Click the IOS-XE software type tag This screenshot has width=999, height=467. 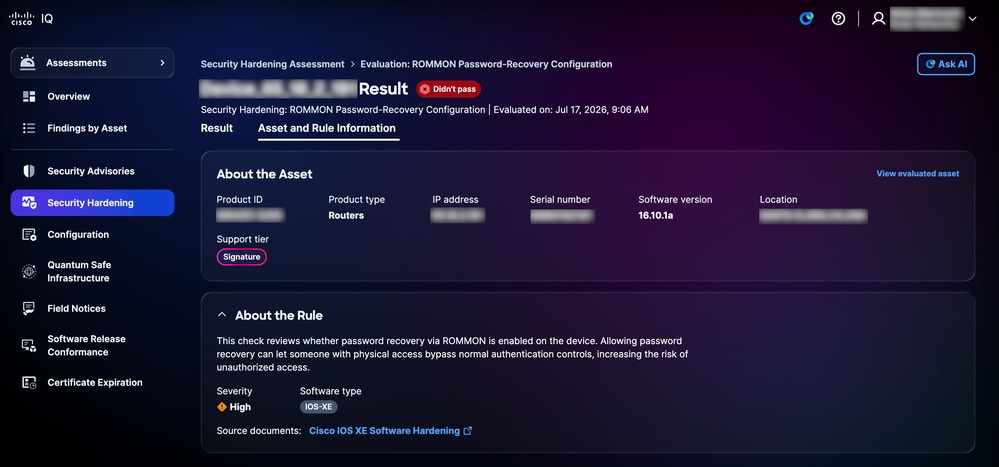point(319,406)
